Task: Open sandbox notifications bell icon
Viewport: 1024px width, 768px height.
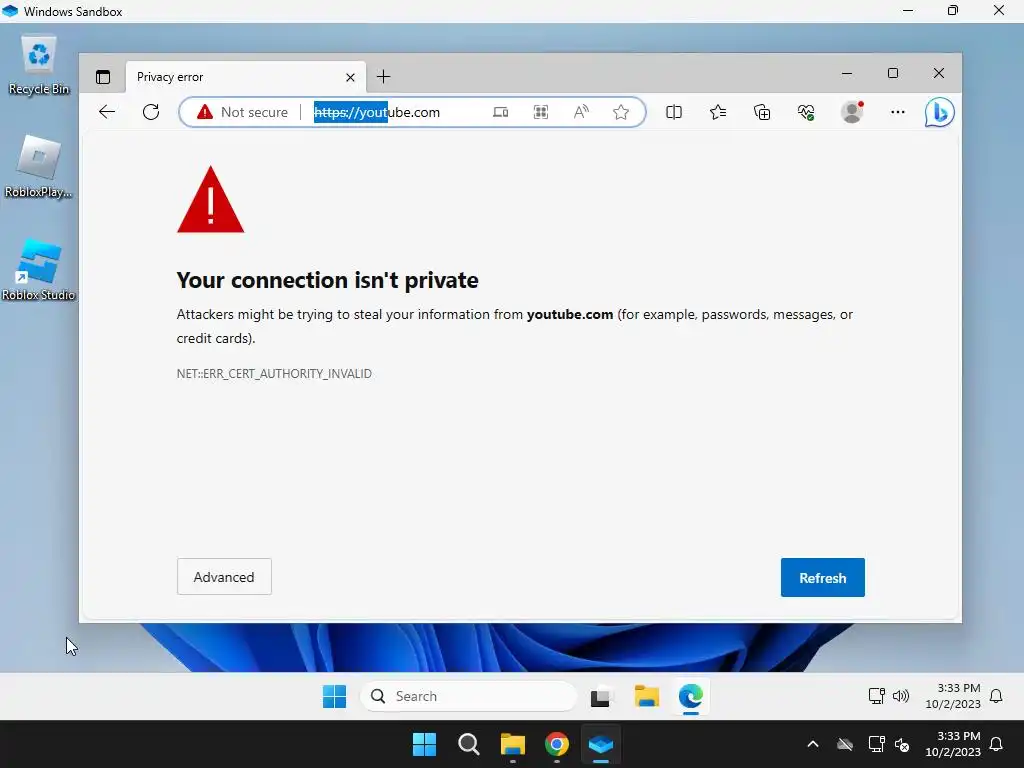Action: (x=996, y=696)
